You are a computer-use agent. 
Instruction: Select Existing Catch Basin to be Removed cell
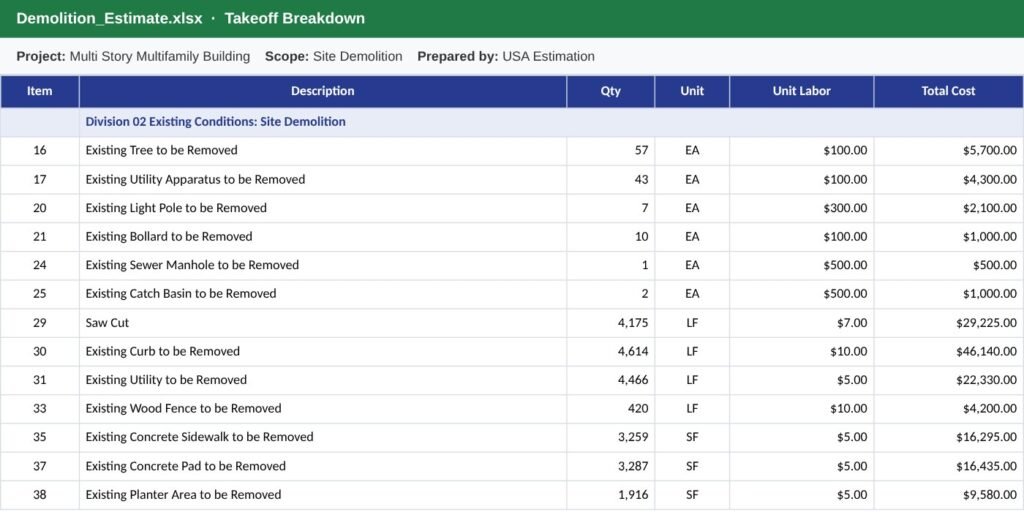tap(323, 295)
